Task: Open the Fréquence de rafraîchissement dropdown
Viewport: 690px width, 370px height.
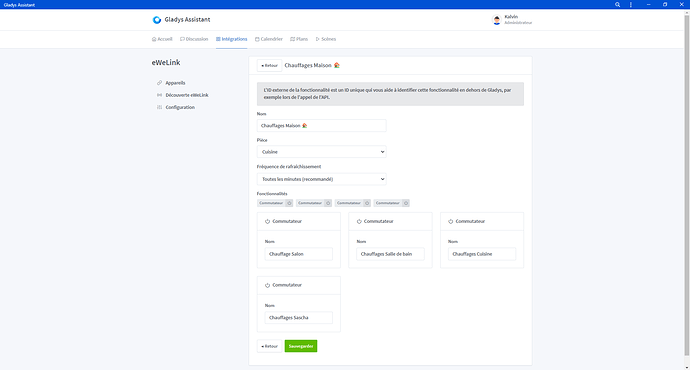Action: click(x=322, y=179)
